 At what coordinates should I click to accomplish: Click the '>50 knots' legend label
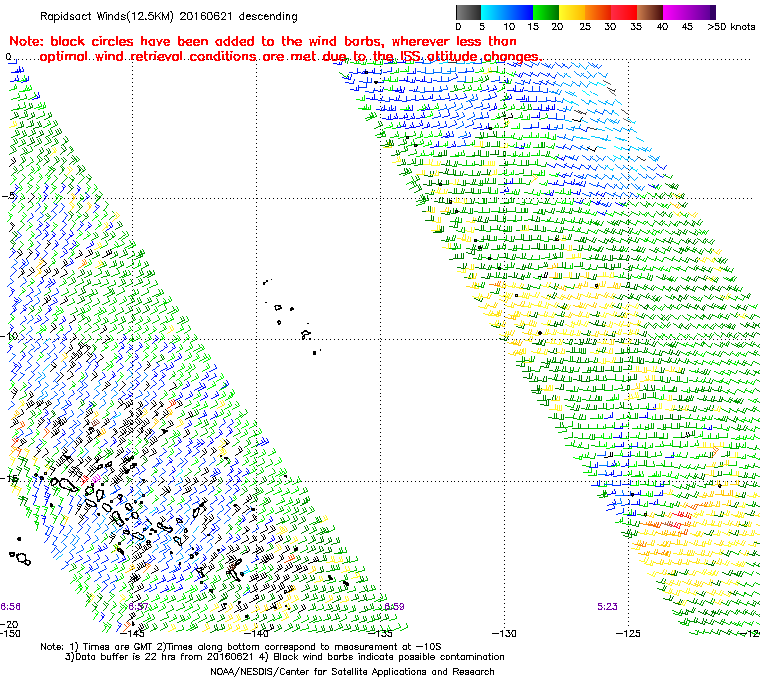731,27
